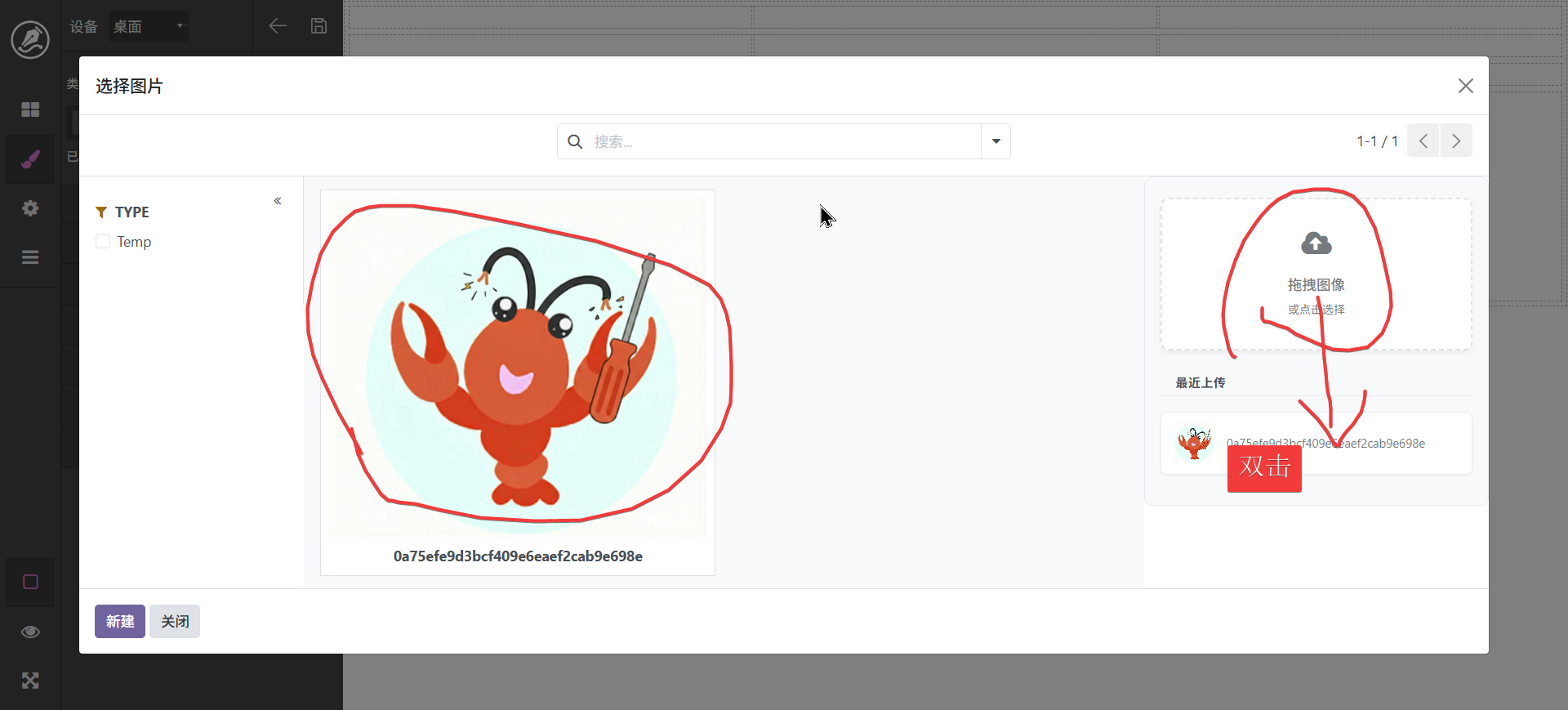1568x710 pixels.
Task: Open the search options dropdown arrow
Action: [996, 141]
